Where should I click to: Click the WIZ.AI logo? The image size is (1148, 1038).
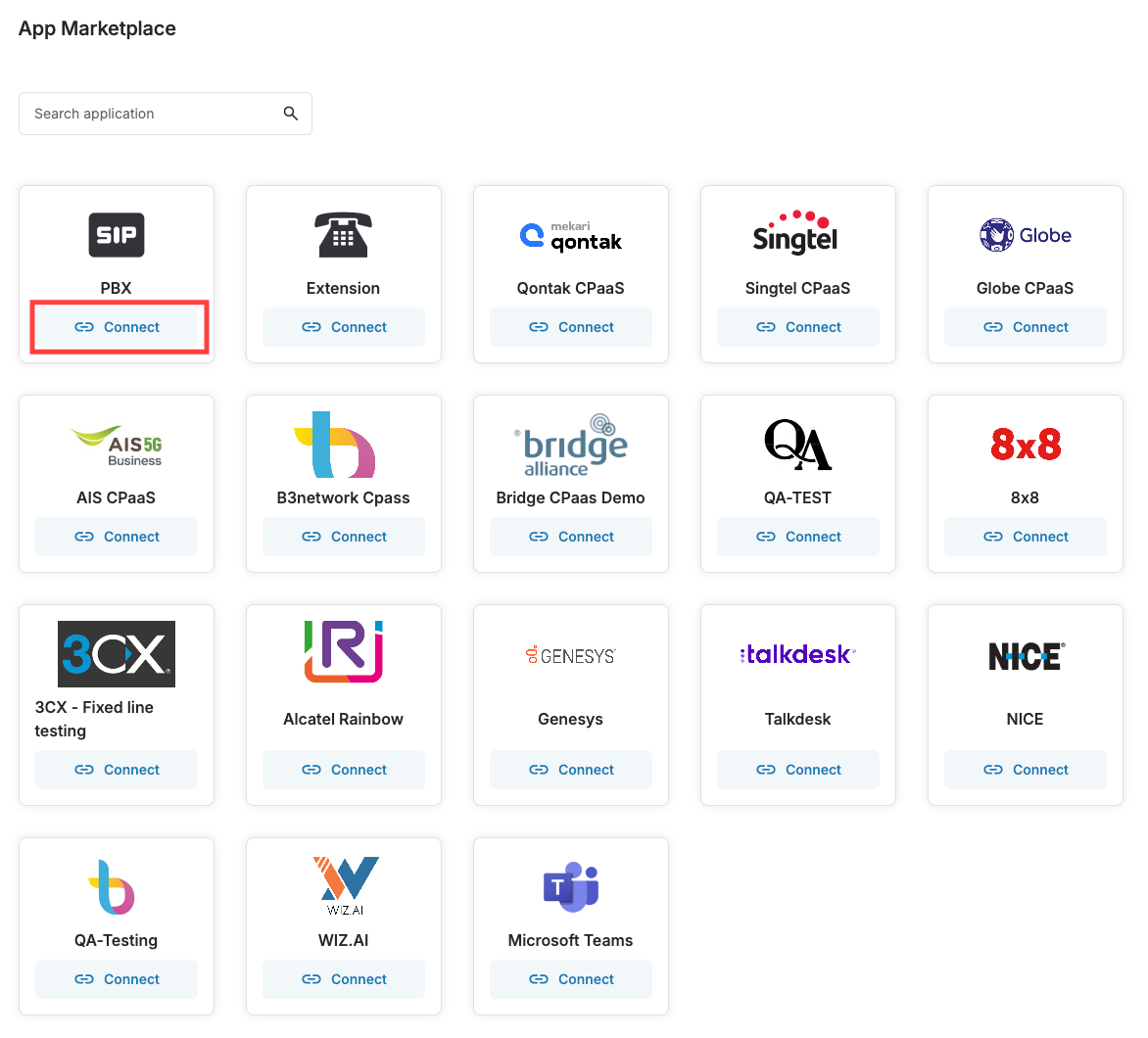346,886
